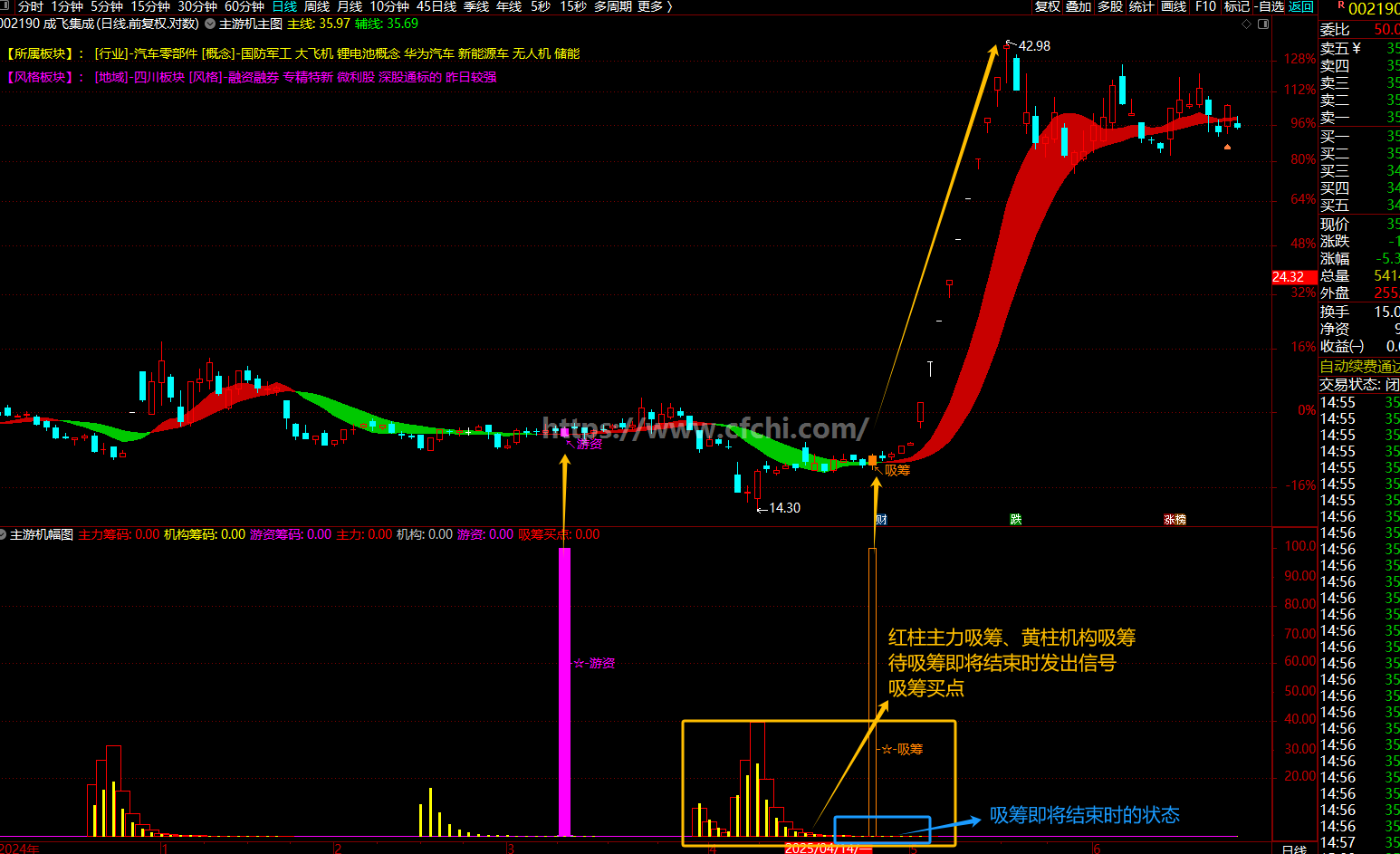Image resolution: width=1400 pixels, height=854 pixels.
Task: Click the 2025/04/14 date marker
Action: 828,848
